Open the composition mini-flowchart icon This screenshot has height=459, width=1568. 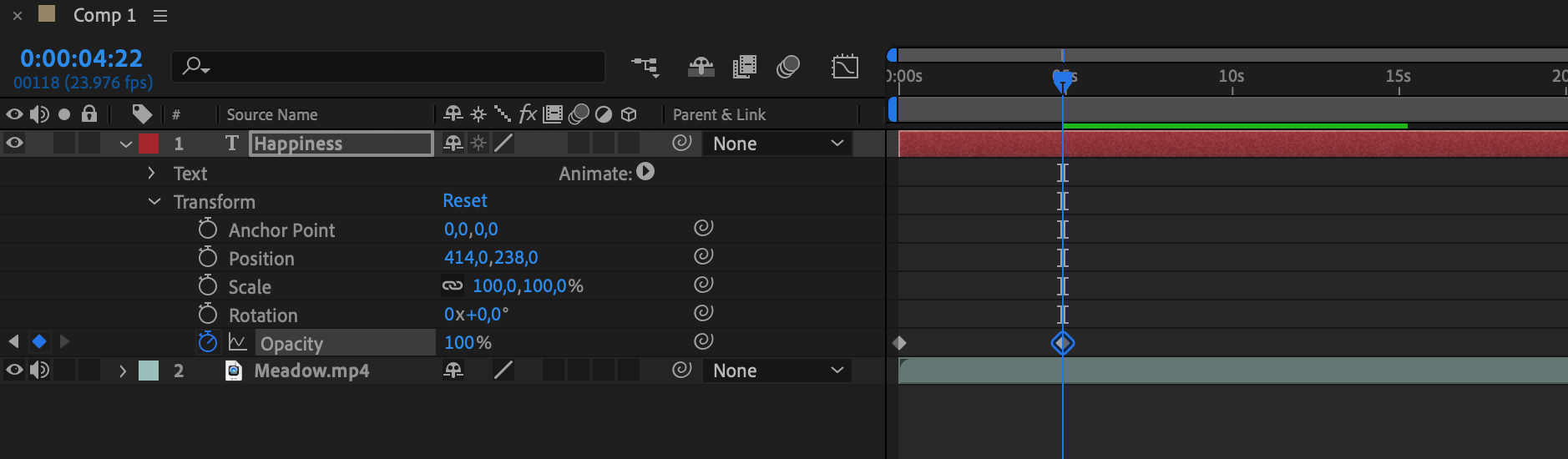coord(645,67)
